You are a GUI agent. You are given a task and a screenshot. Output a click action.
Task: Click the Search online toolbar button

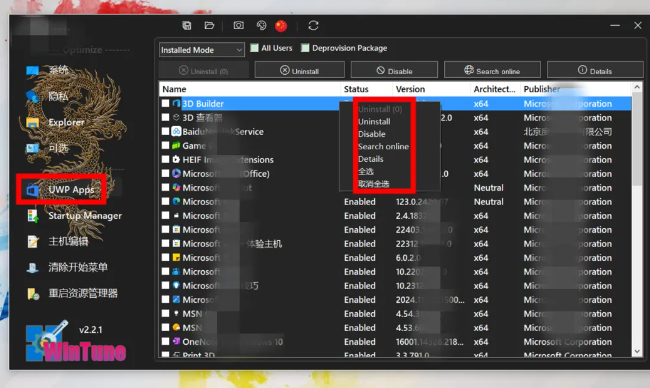492,70
